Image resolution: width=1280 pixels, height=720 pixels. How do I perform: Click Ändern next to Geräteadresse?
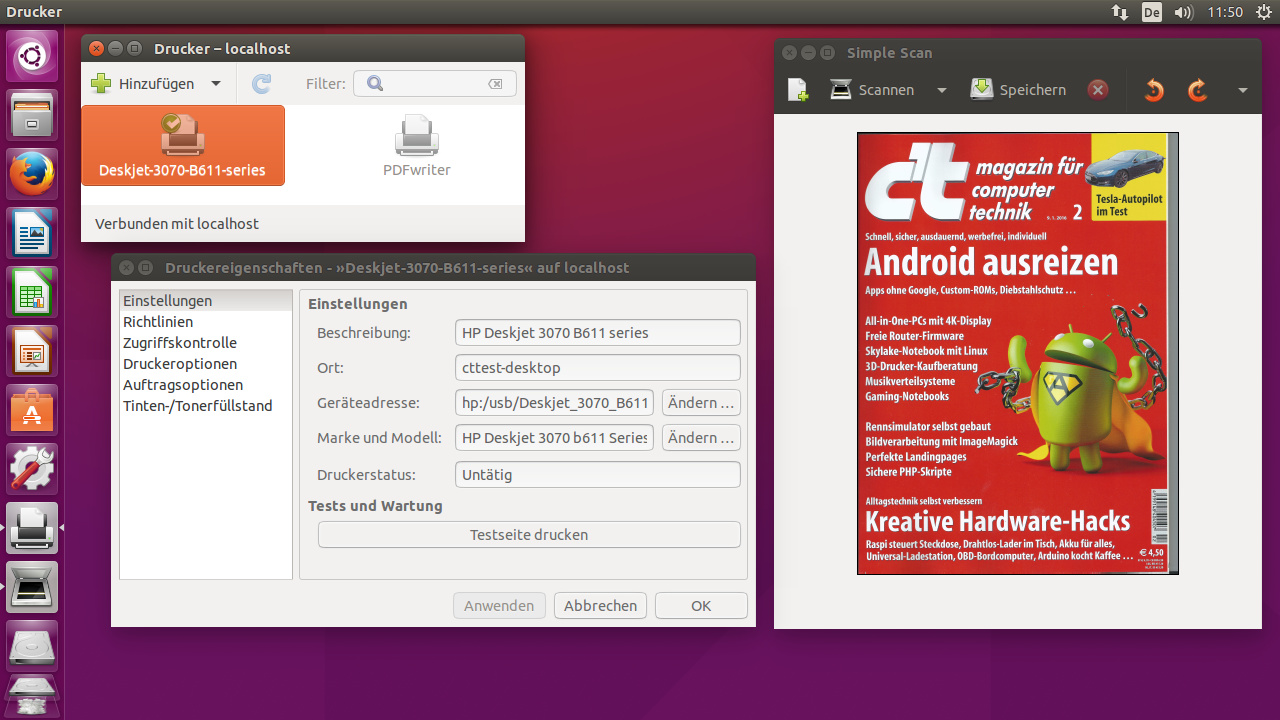(x=701, y=403)
